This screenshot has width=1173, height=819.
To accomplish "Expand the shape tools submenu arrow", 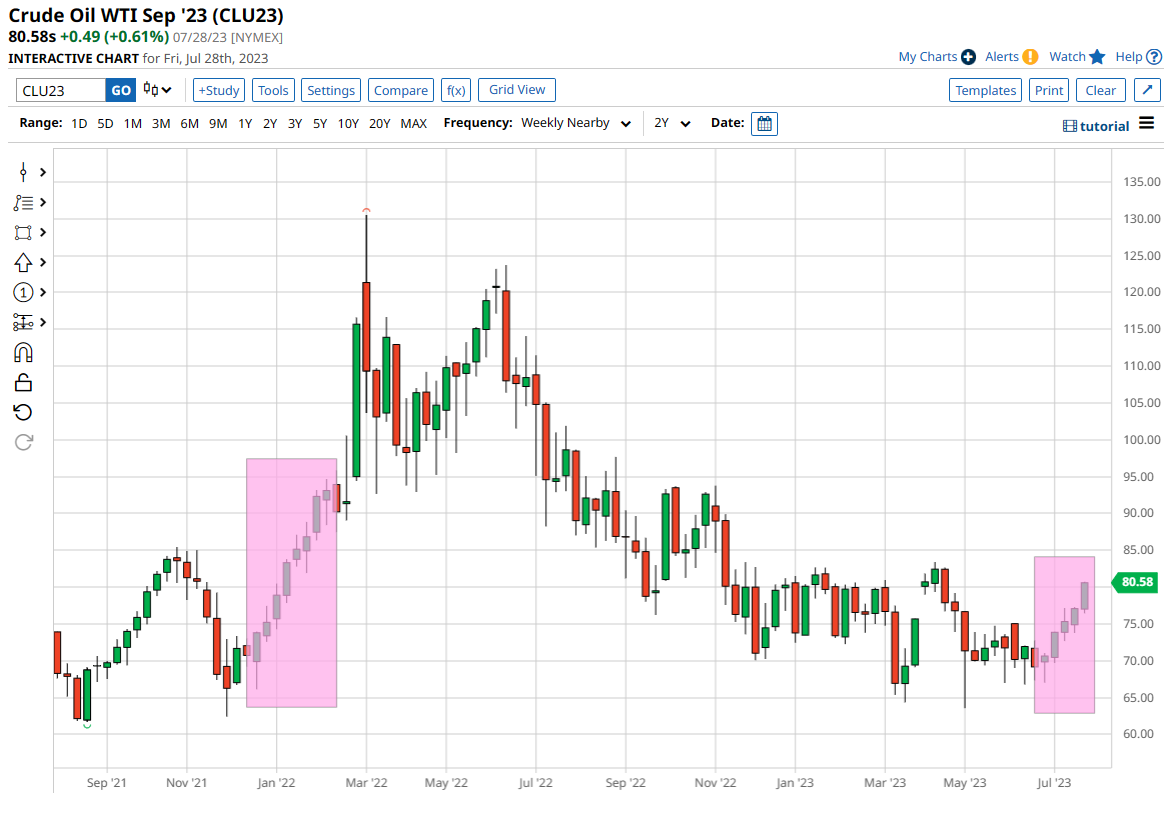I will pos(43,233).
